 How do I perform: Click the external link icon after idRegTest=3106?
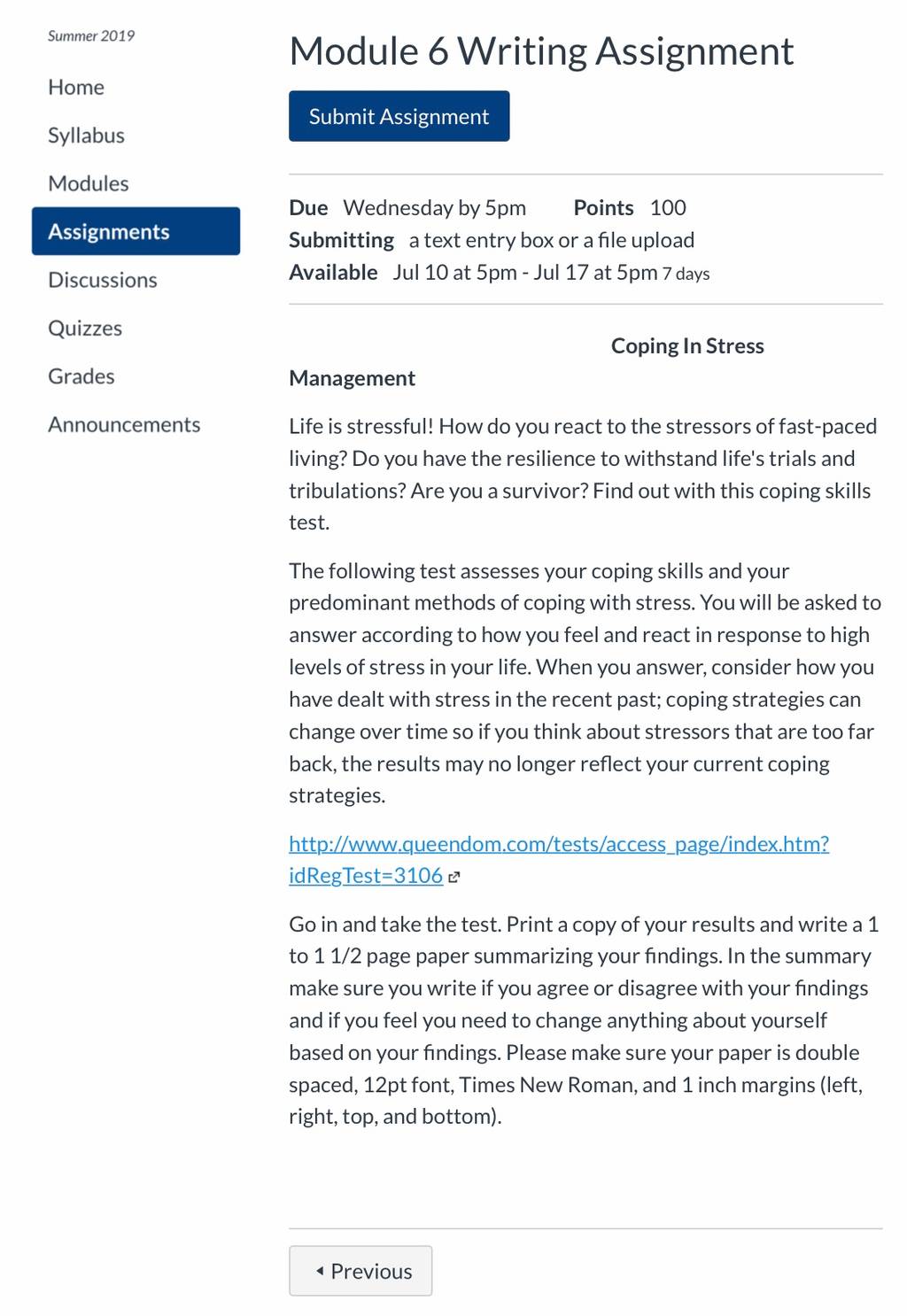click(454, 878)
